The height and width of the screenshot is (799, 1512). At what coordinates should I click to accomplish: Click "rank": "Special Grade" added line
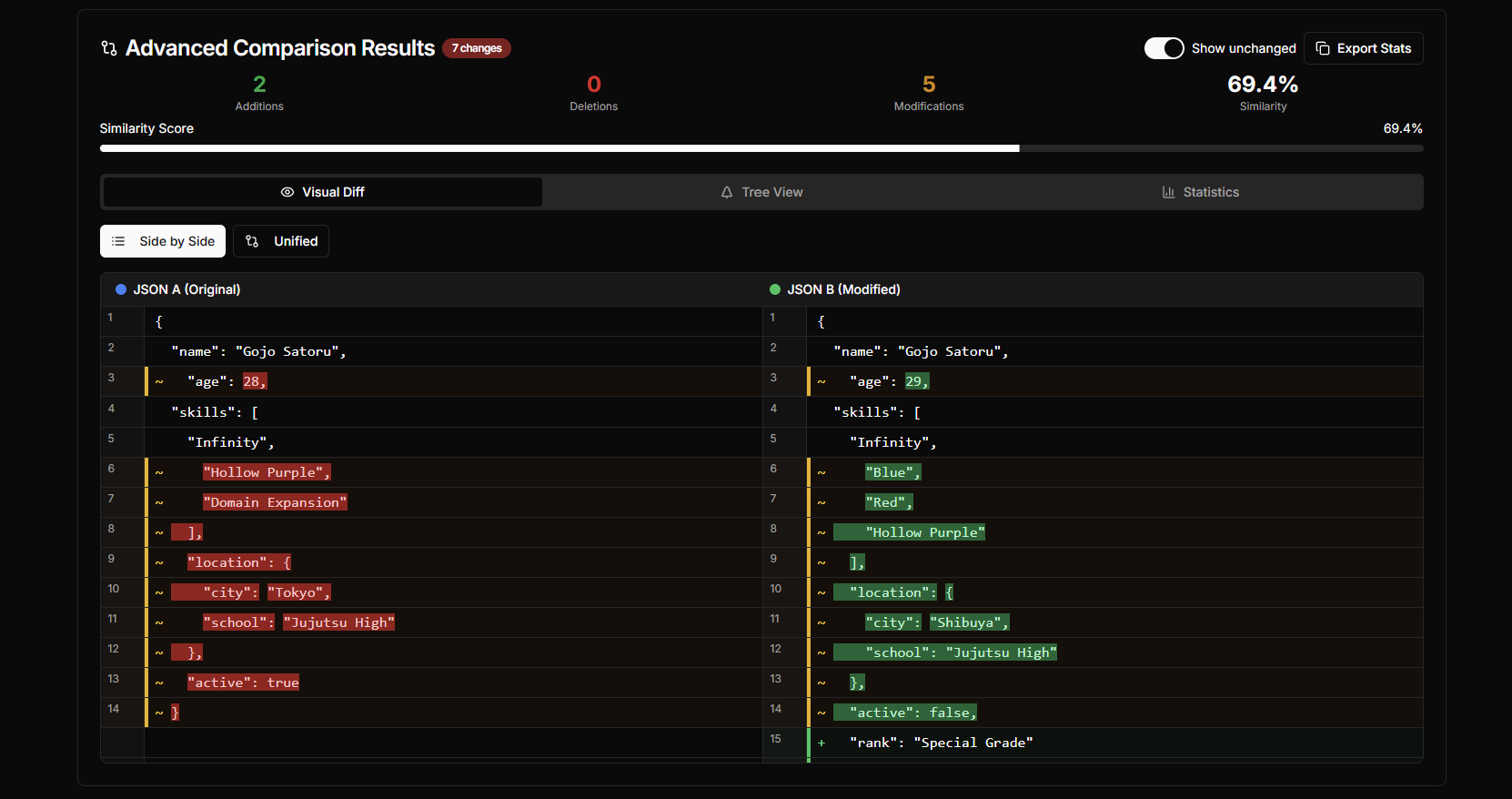1114,743
